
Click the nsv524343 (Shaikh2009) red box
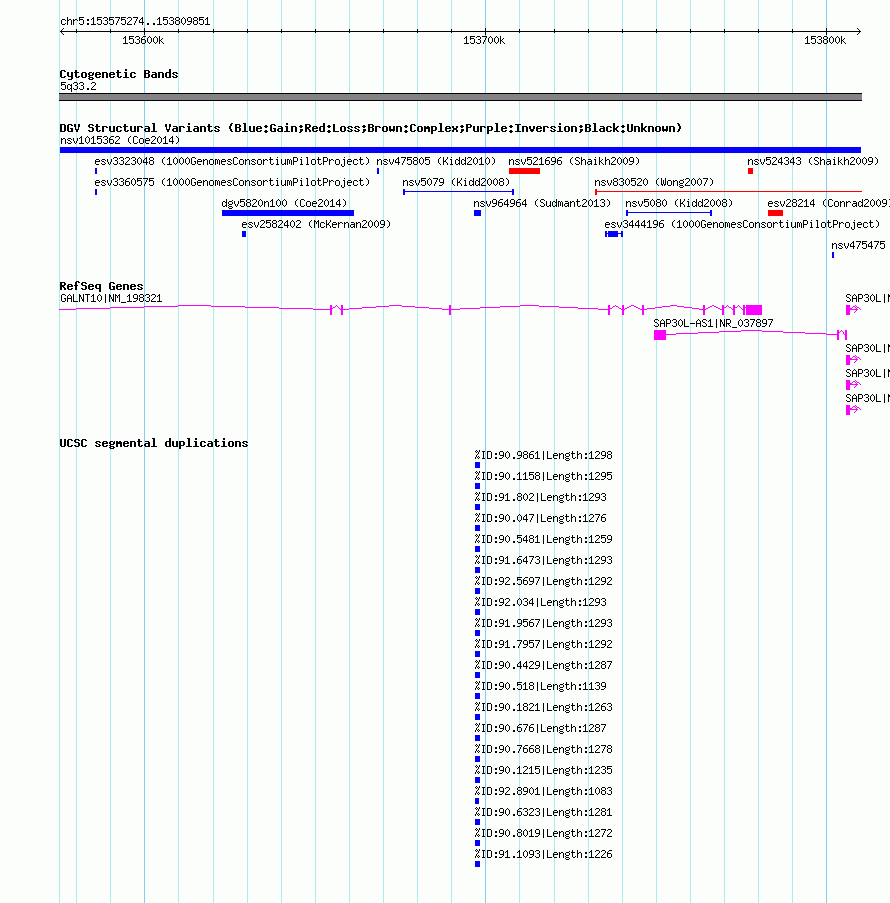point(751,171)
